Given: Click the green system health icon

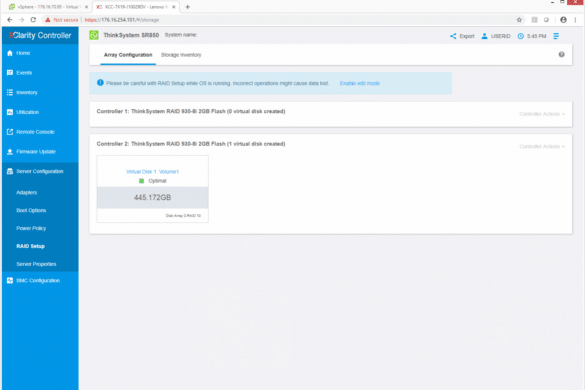Looking at the screenshot, I should coord(94,35).
